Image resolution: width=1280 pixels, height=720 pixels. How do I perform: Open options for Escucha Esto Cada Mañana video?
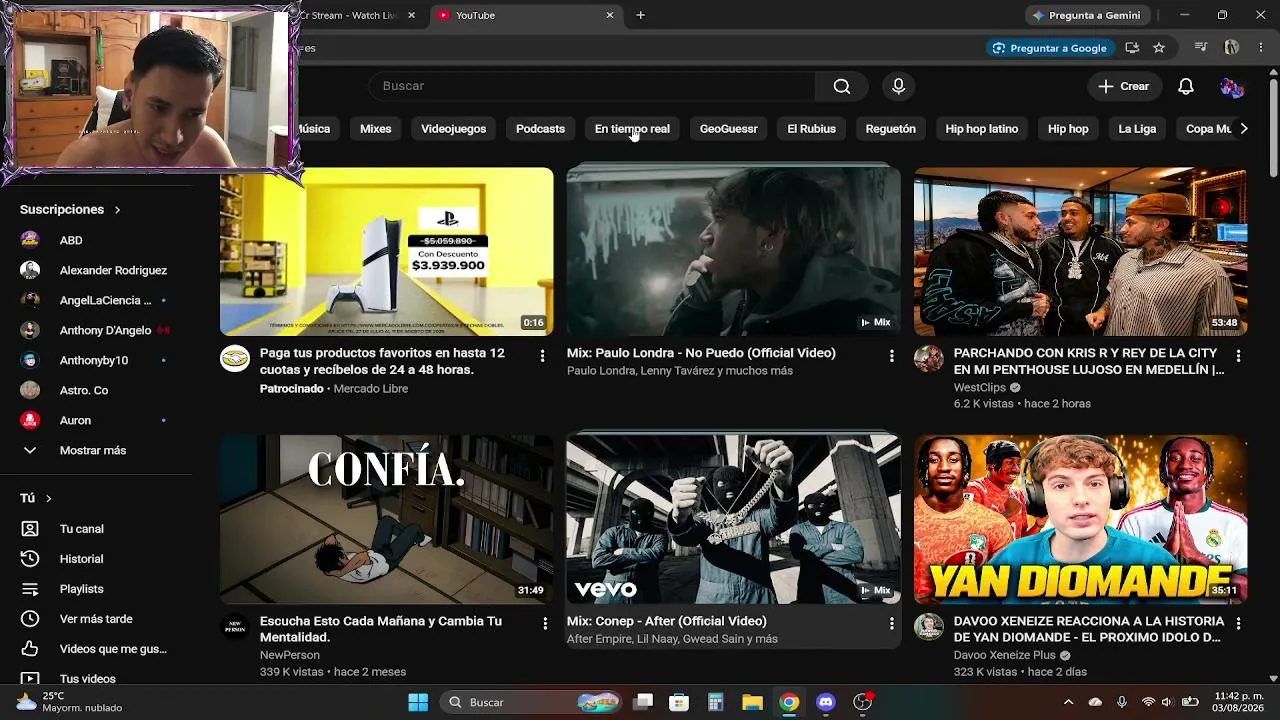544,624
